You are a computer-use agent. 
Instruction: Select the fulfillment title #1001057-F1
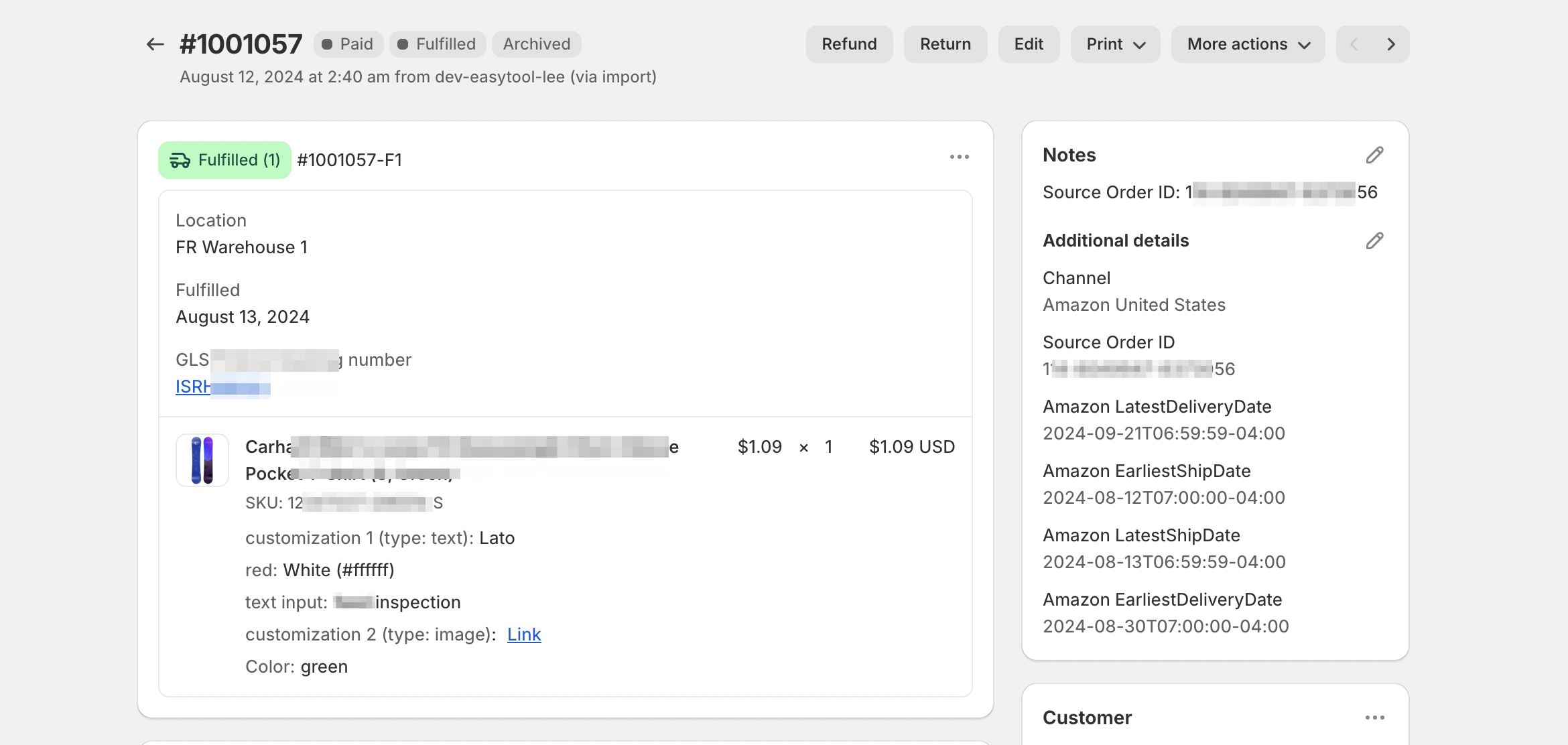[350, 159]
